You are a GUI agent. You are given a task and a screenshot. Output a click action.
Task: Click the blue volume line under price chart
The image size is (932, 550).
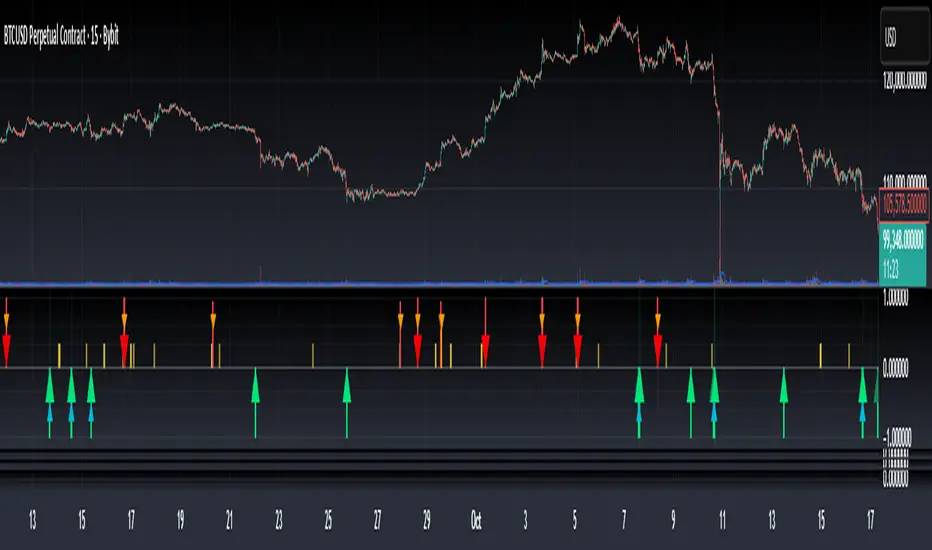[x=439, y=284]
